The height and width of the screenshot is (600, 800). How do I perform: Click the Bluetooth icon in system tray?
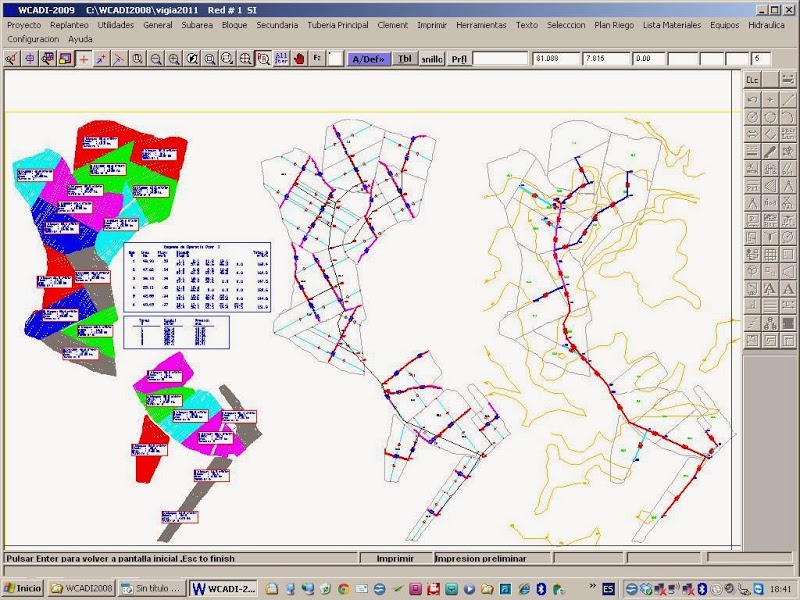[x=702, y=588]
